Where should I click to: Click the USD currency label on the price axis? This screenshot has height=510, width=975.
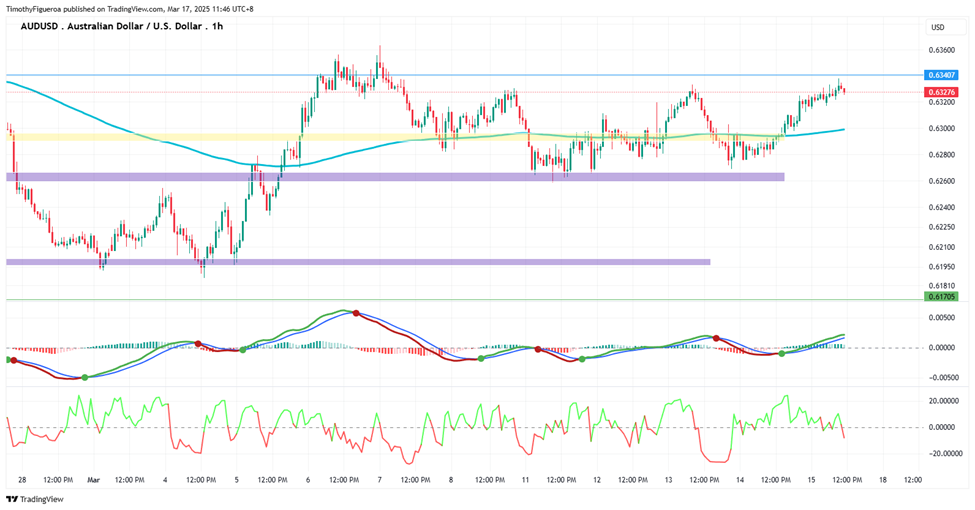pyautogui.click(x=937, y=27)
